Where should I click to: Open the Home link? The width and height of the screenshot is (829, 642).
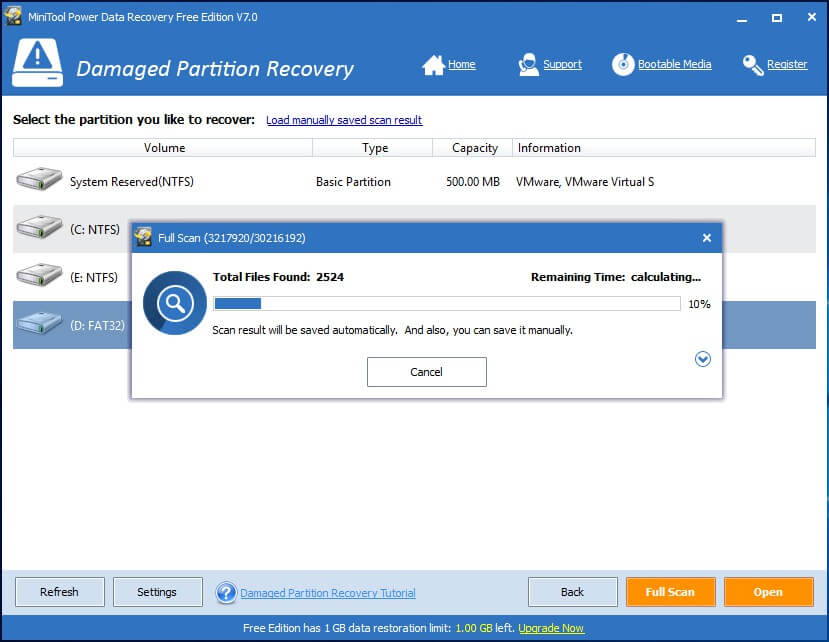tap(462, 65)
